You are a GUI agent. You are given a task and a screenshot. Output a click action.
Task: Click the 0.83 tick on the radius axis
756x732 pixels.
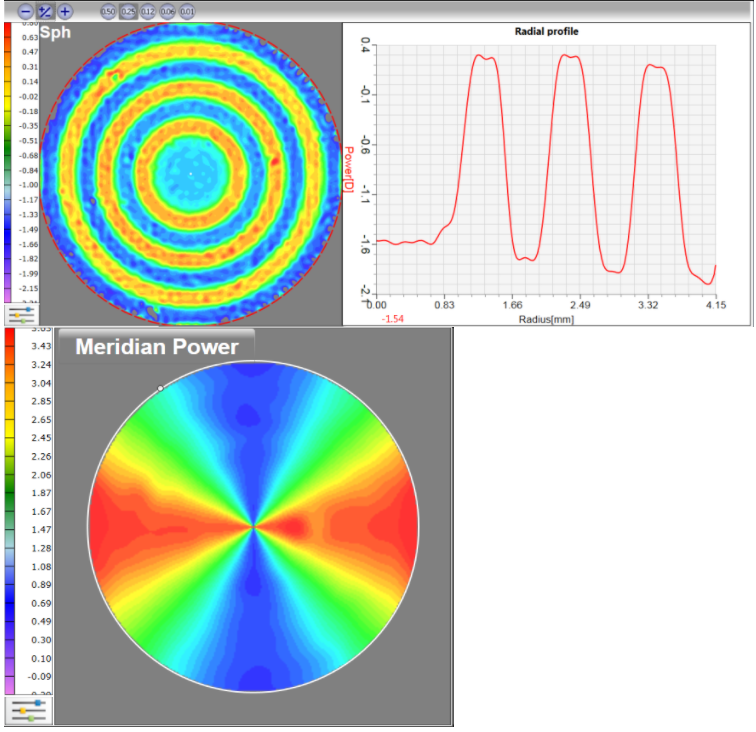click(444, 305)
